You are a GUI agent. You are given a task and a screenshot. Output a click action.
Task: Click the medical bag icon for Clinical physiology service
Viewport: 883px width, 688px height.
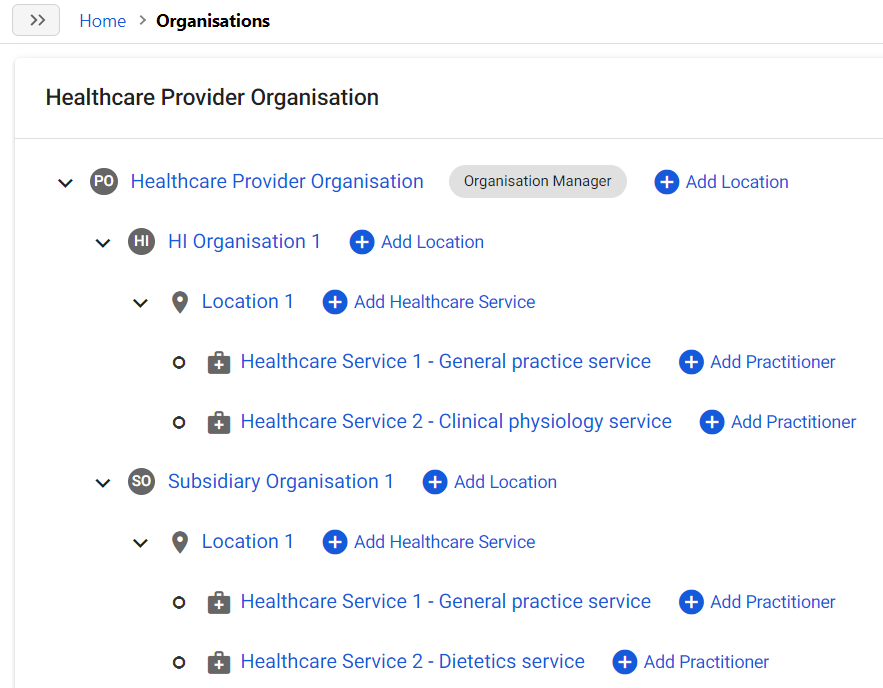point(218,422)
